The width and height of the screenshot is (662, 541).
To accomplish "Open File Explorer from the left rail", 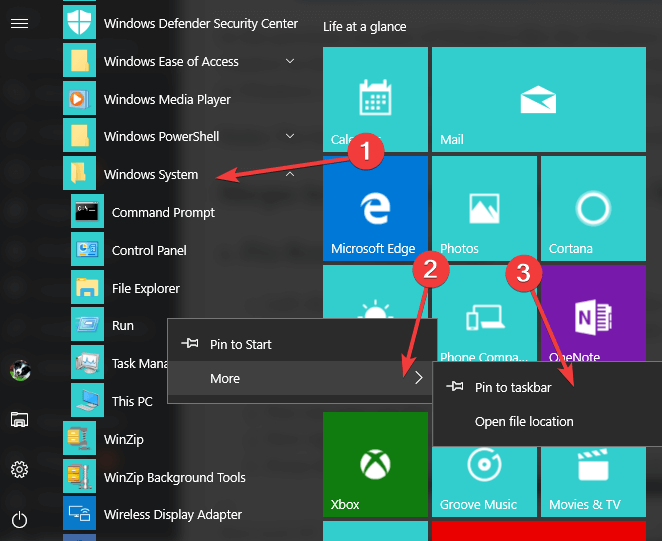I will click(x=19, y=420).
